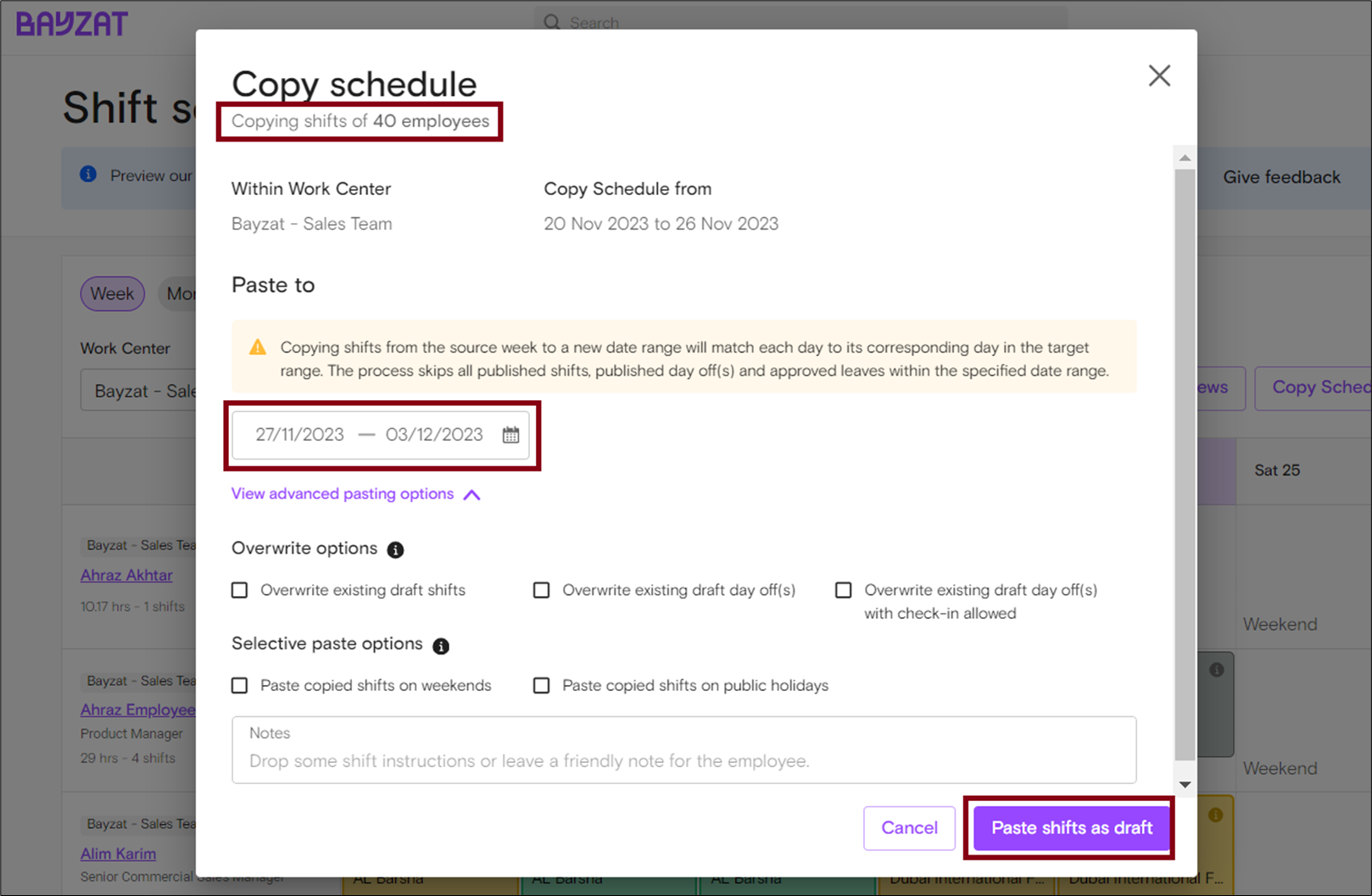
Task: Enable Overwrite existing draft shifts
Action: pyautogui.click(x=240, y=590)
